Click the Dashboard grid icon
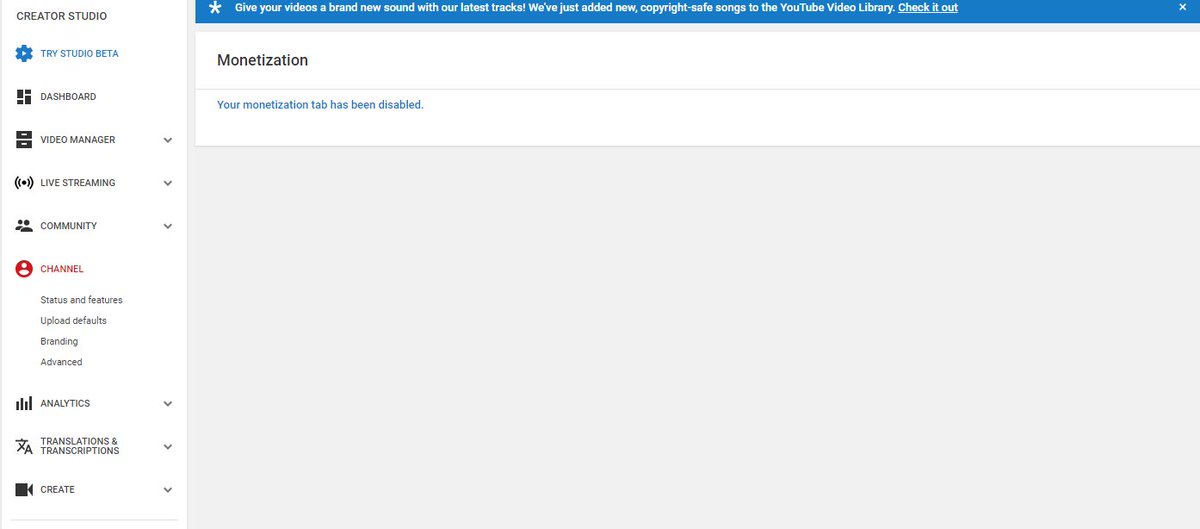The width and height of the screenshot is (1200, 529). pos(24,97)
